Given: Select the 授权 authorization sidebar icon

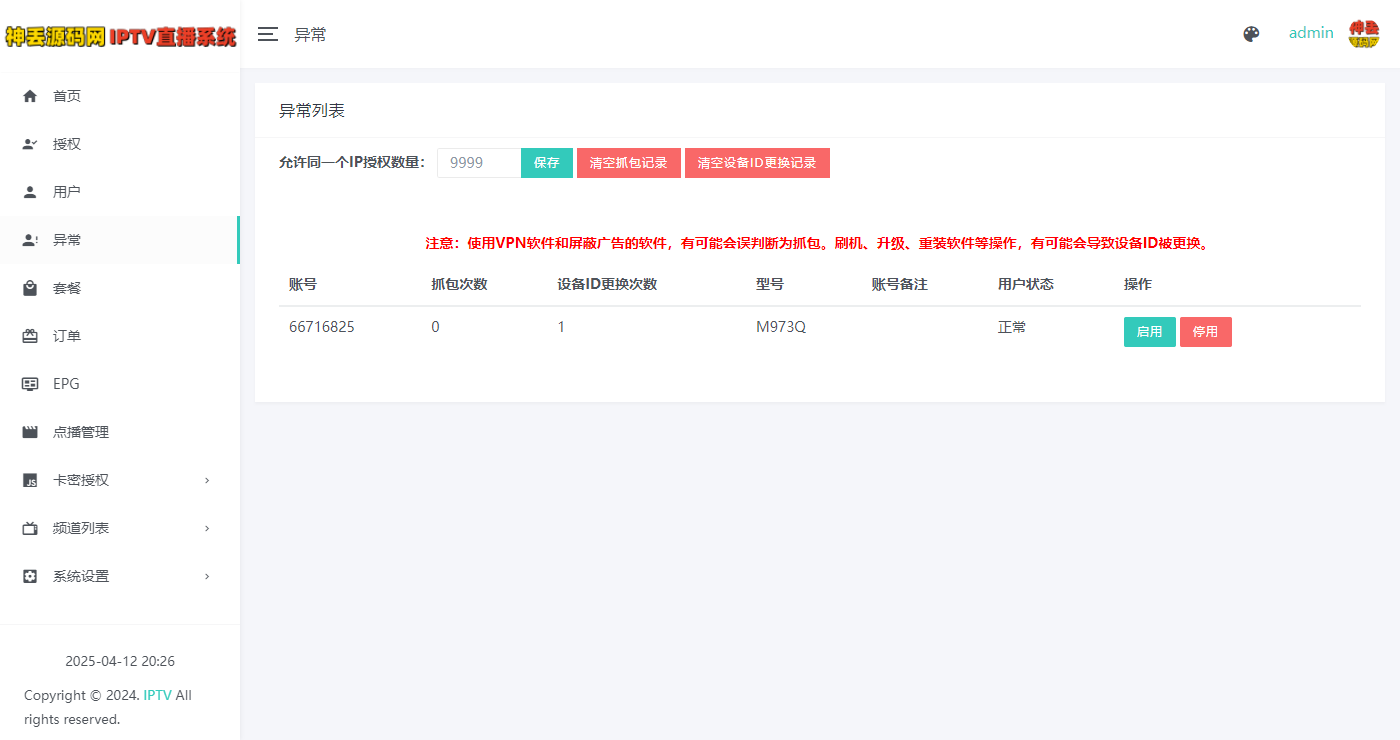Looking at the screenshot, I should point(28,143).
